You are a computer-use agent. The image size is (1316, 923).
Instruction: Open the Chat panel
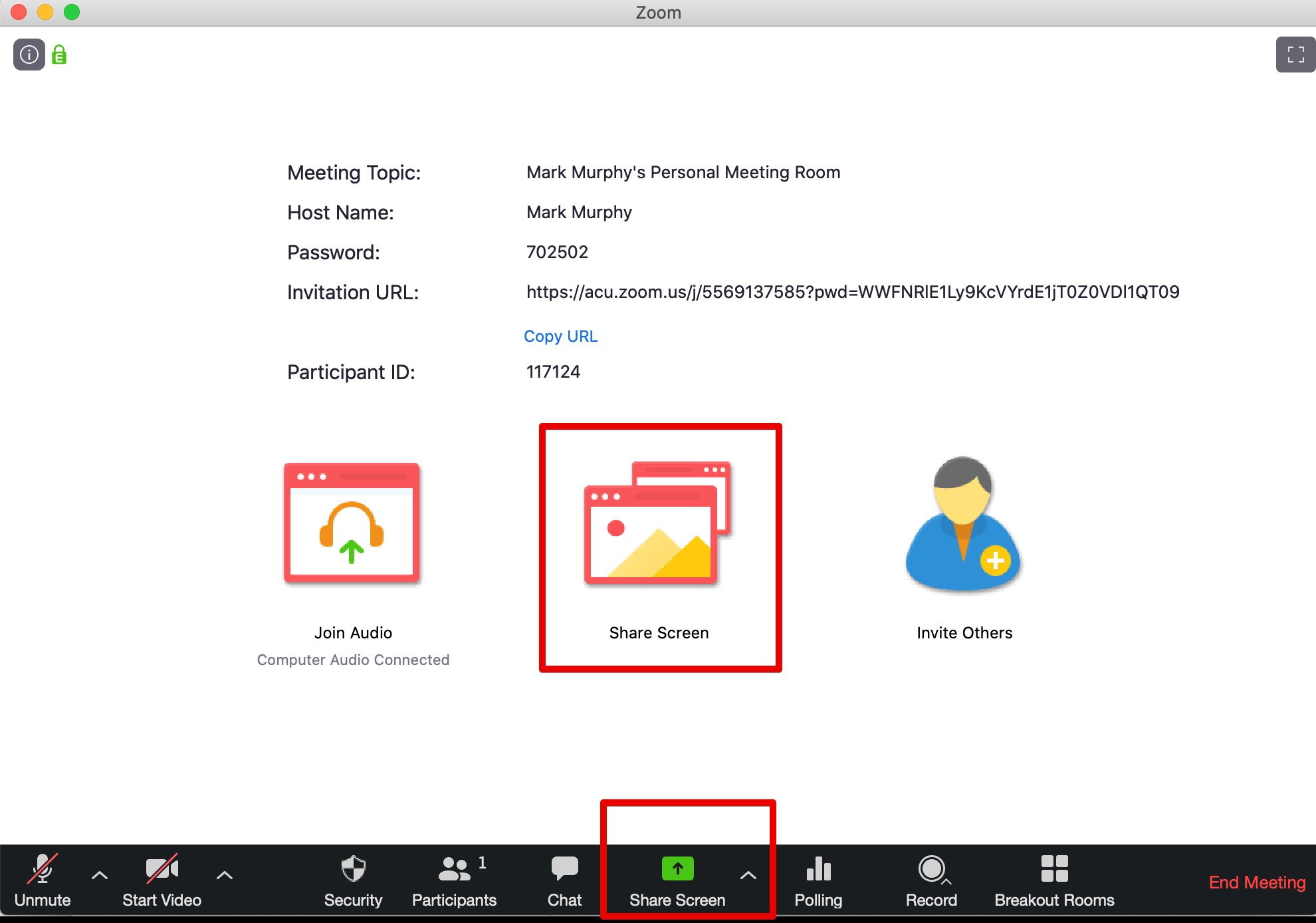coord(564,881)
